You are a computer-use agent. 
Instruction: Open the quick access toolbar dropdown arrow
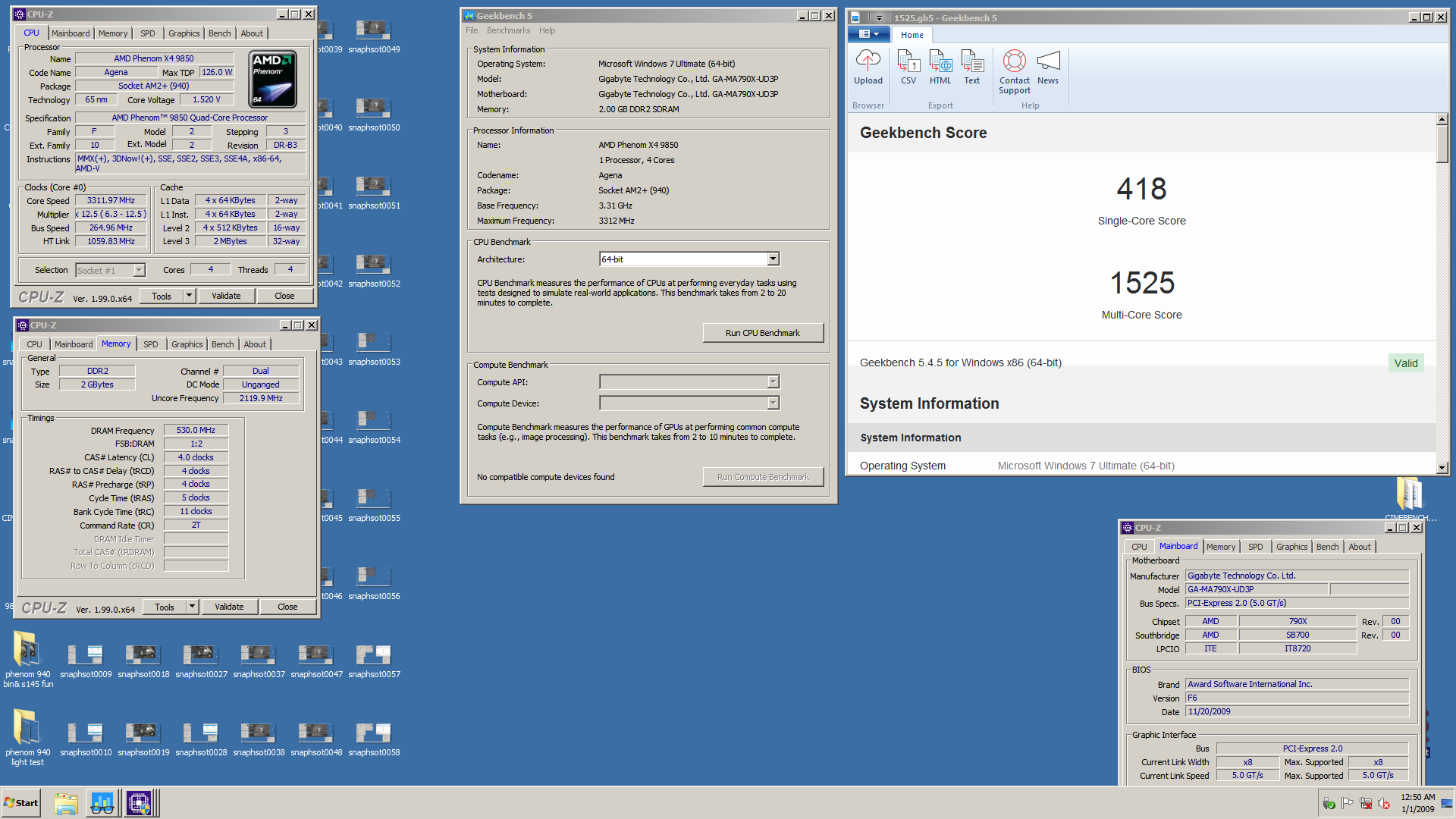click(x=878, y=17)
